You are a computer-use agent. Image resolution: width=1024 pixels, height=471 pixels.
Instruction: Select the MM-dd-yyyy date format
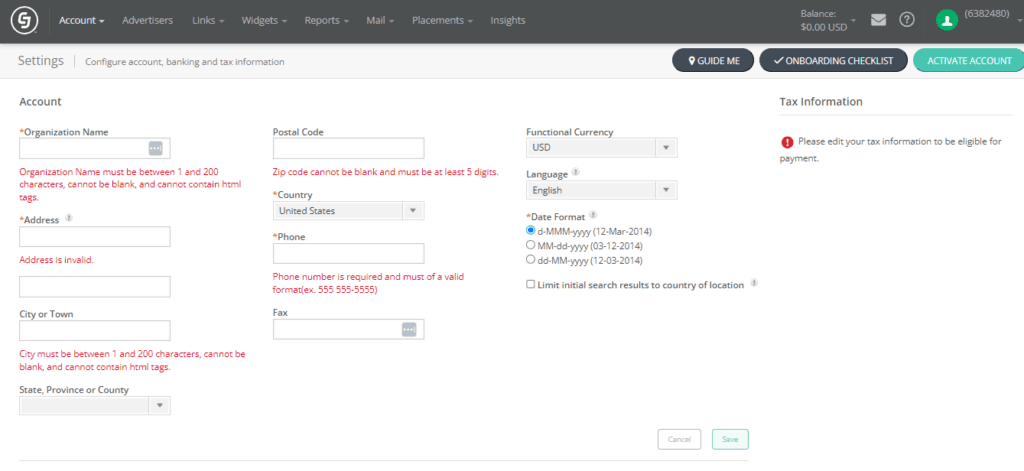[531, 244]
